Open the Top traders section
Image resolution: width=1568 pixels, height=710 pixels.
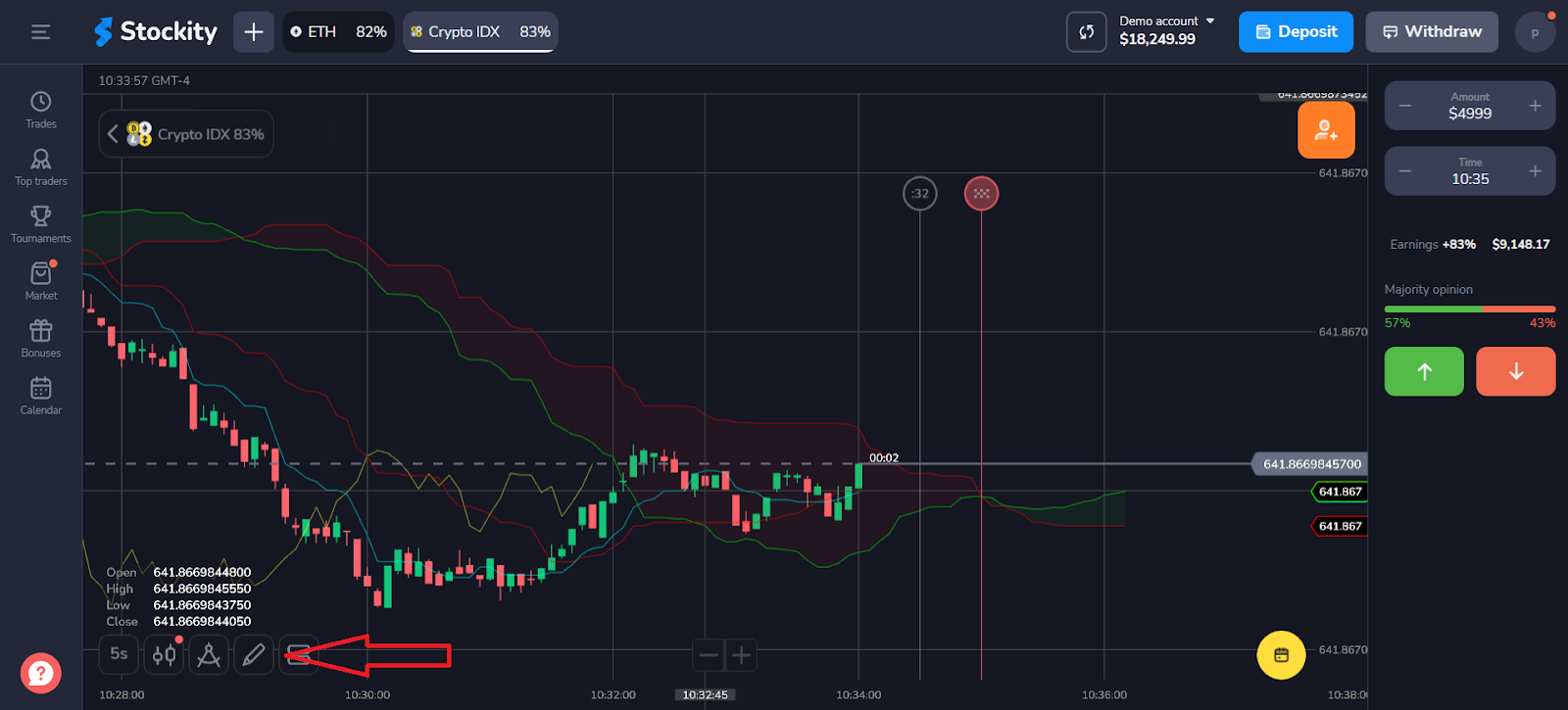click(40, 166)
